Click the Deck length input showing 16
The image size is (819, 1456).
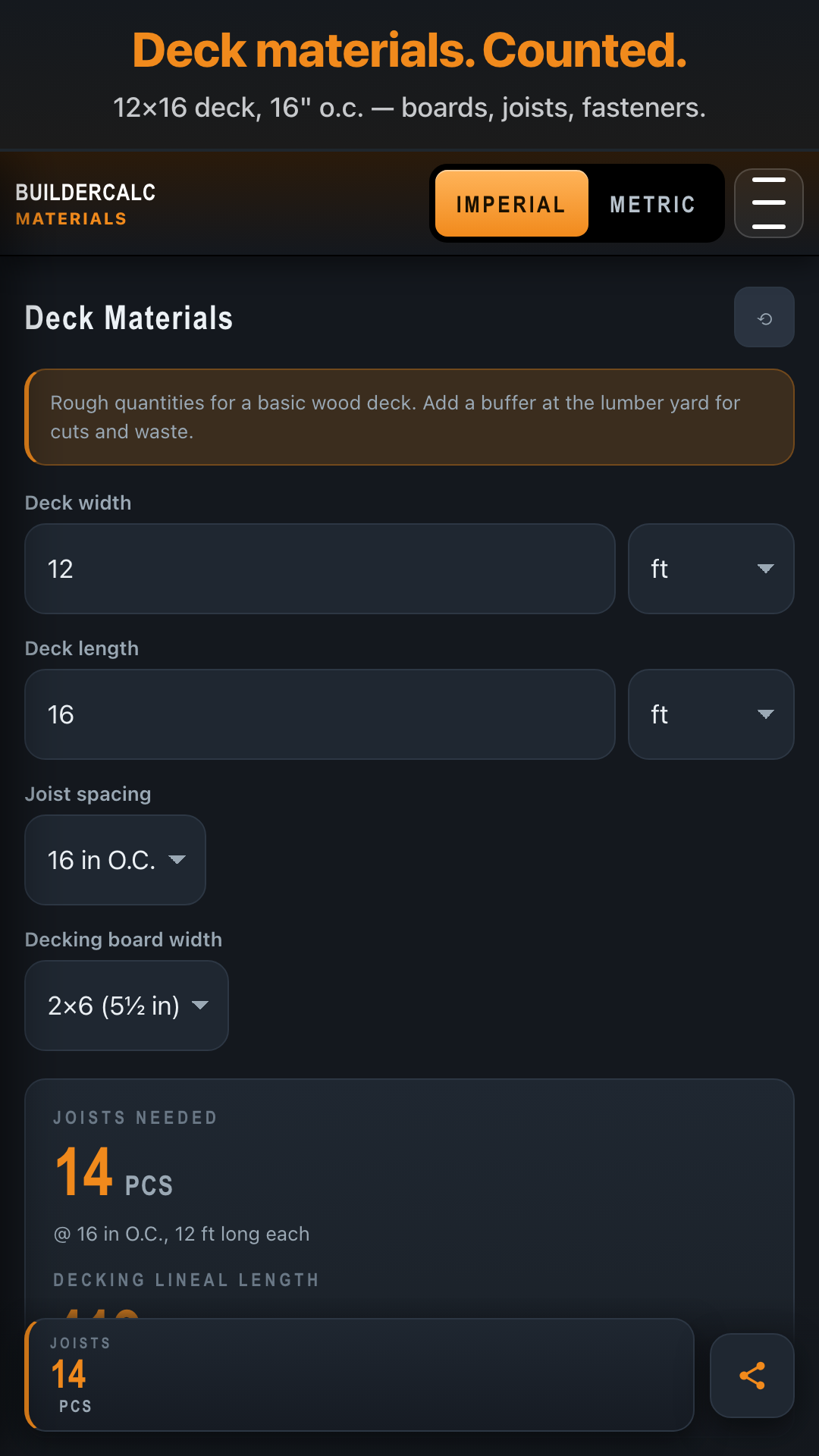pyautogui.click(x=319, y=714)
